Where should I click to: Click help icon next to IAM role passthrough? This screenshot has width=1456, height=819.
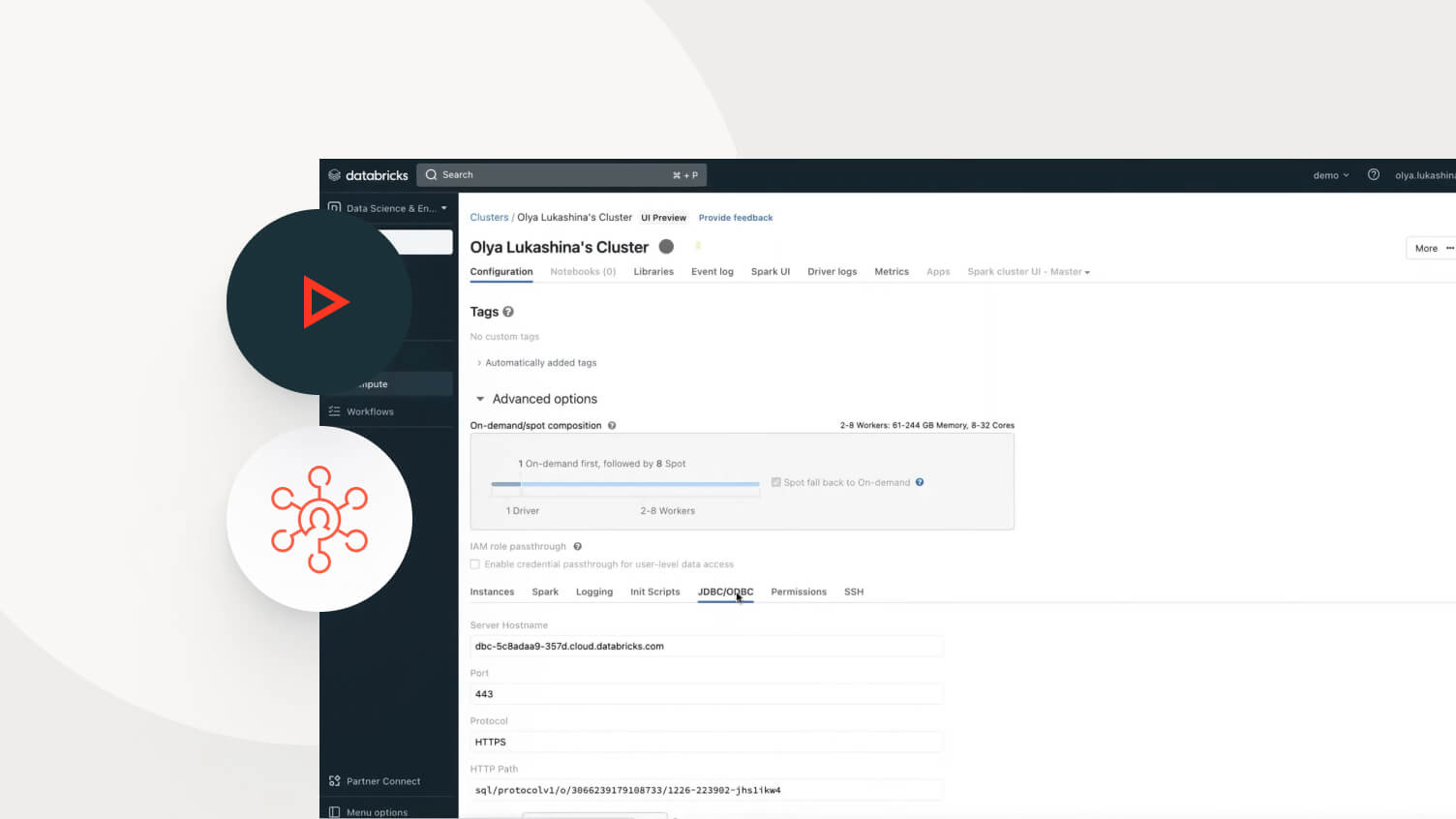point(578,547)
